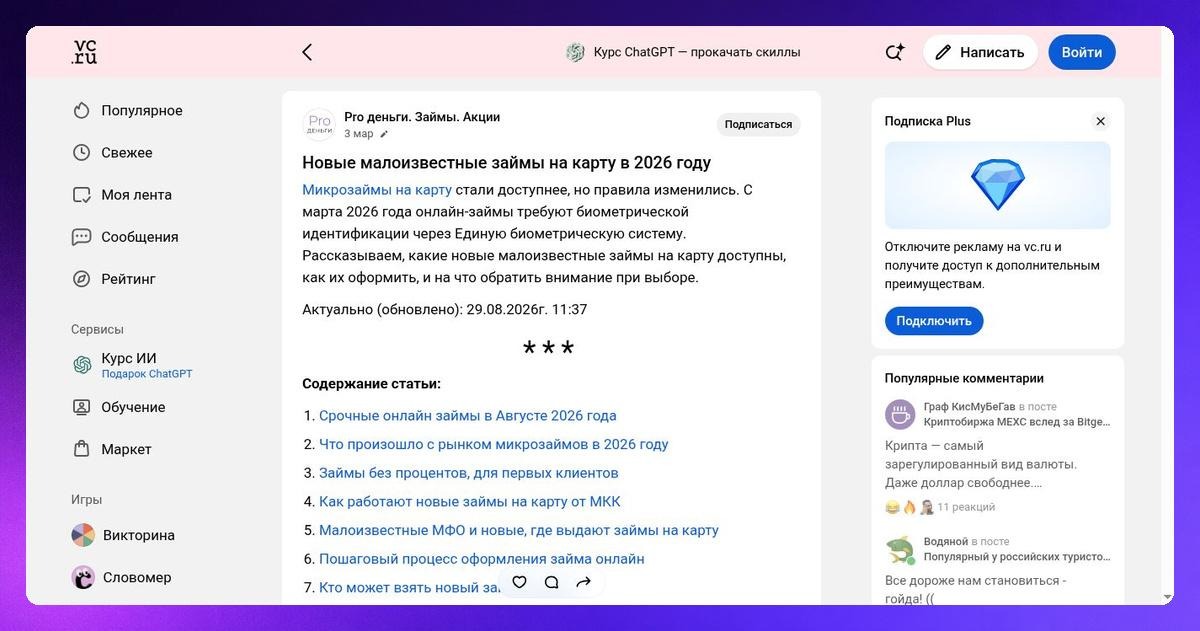
Task: Click the vc.ru logo
Action: (x=84, y=52)
